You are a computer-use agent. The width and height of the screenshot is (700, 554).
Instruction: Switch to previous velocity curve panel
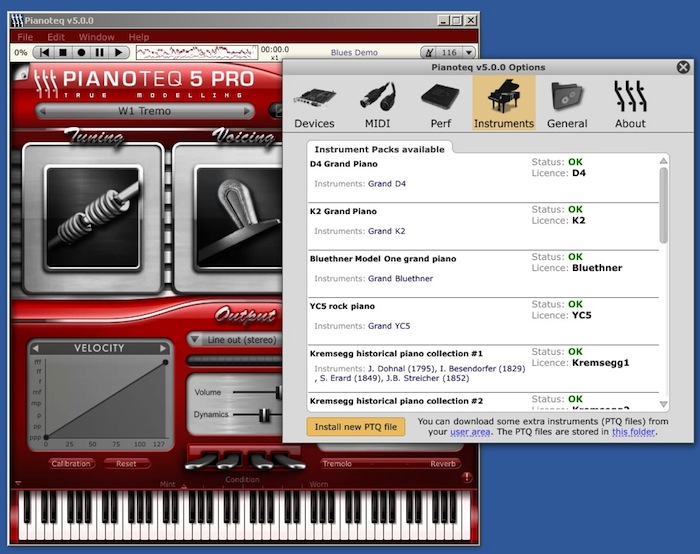[36, 348]
